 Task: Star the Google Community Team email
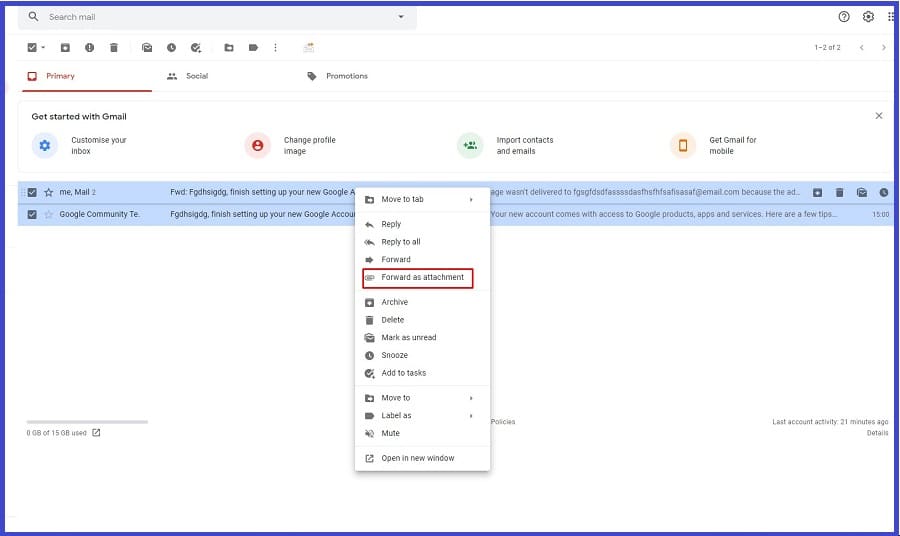(x=49, y=214)
